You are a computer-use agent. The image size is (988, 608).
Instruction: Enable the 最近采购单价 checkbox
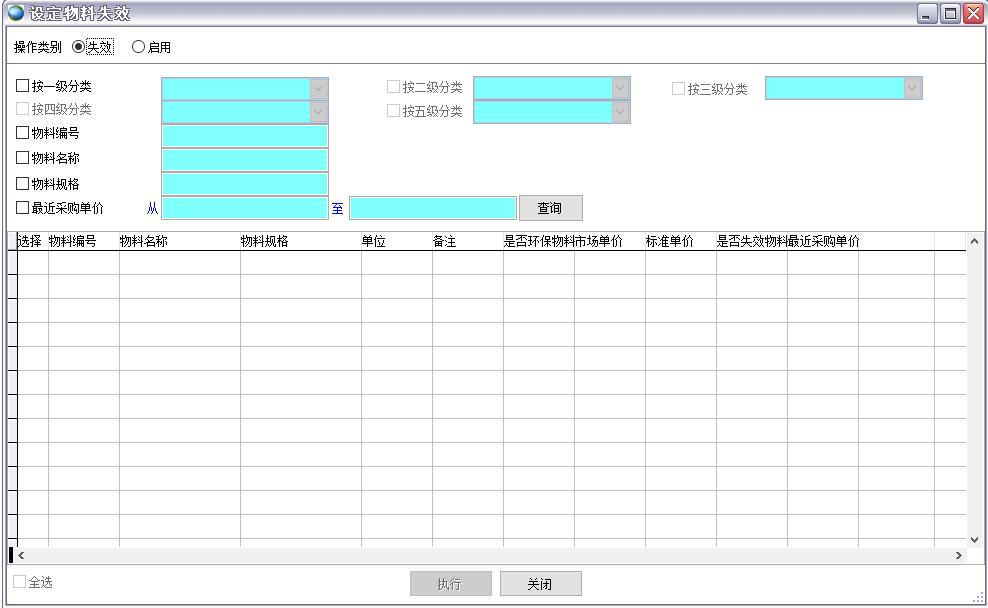pyautogui.click(x=23, y=208)
